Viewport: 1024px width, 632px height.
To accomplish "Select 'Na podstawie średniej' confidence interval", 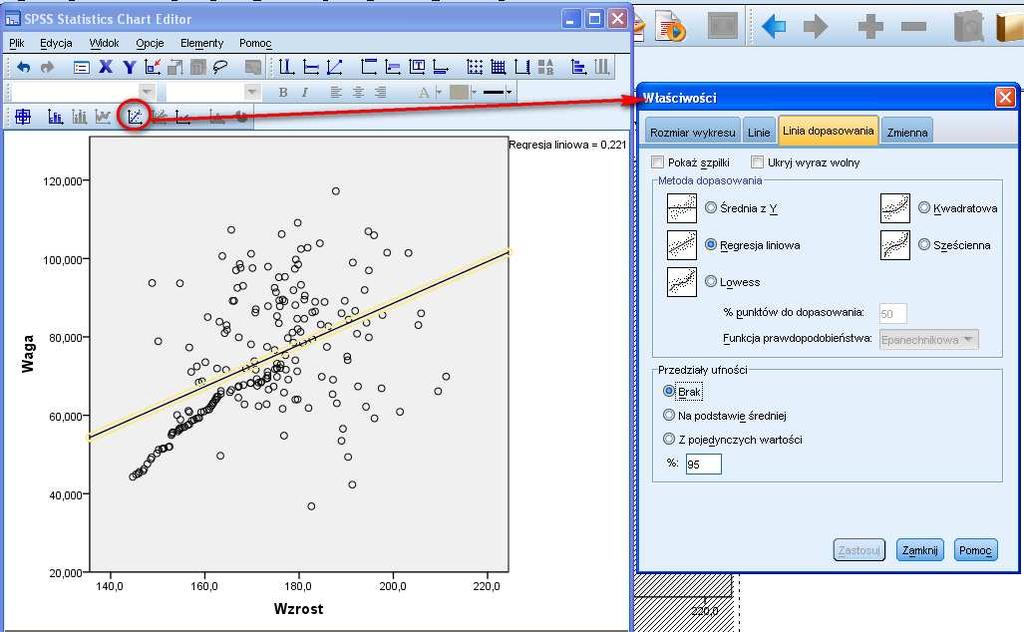I will coord(669,415).
